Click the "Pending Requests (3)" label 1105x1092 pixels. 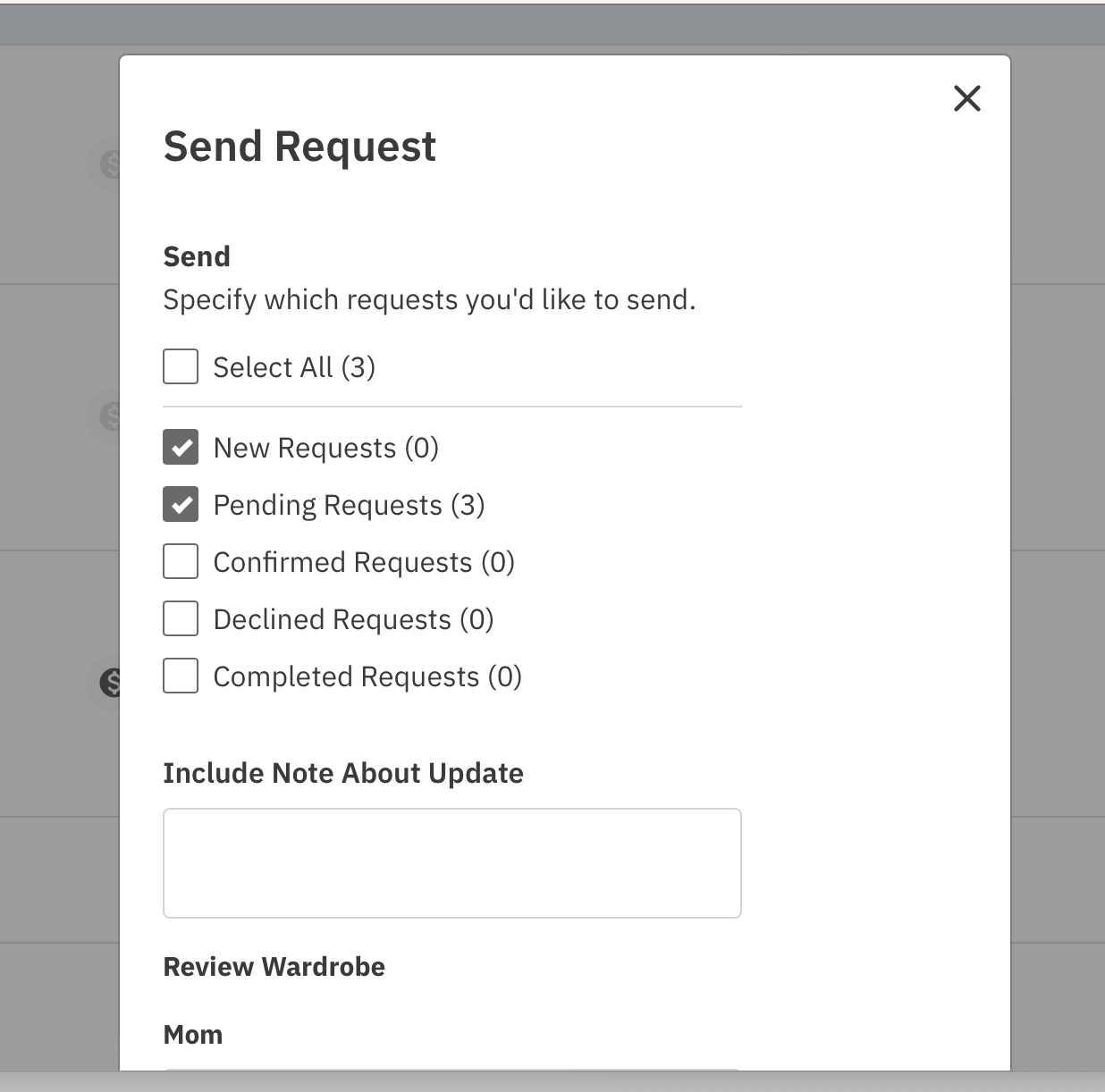[349, 505]
